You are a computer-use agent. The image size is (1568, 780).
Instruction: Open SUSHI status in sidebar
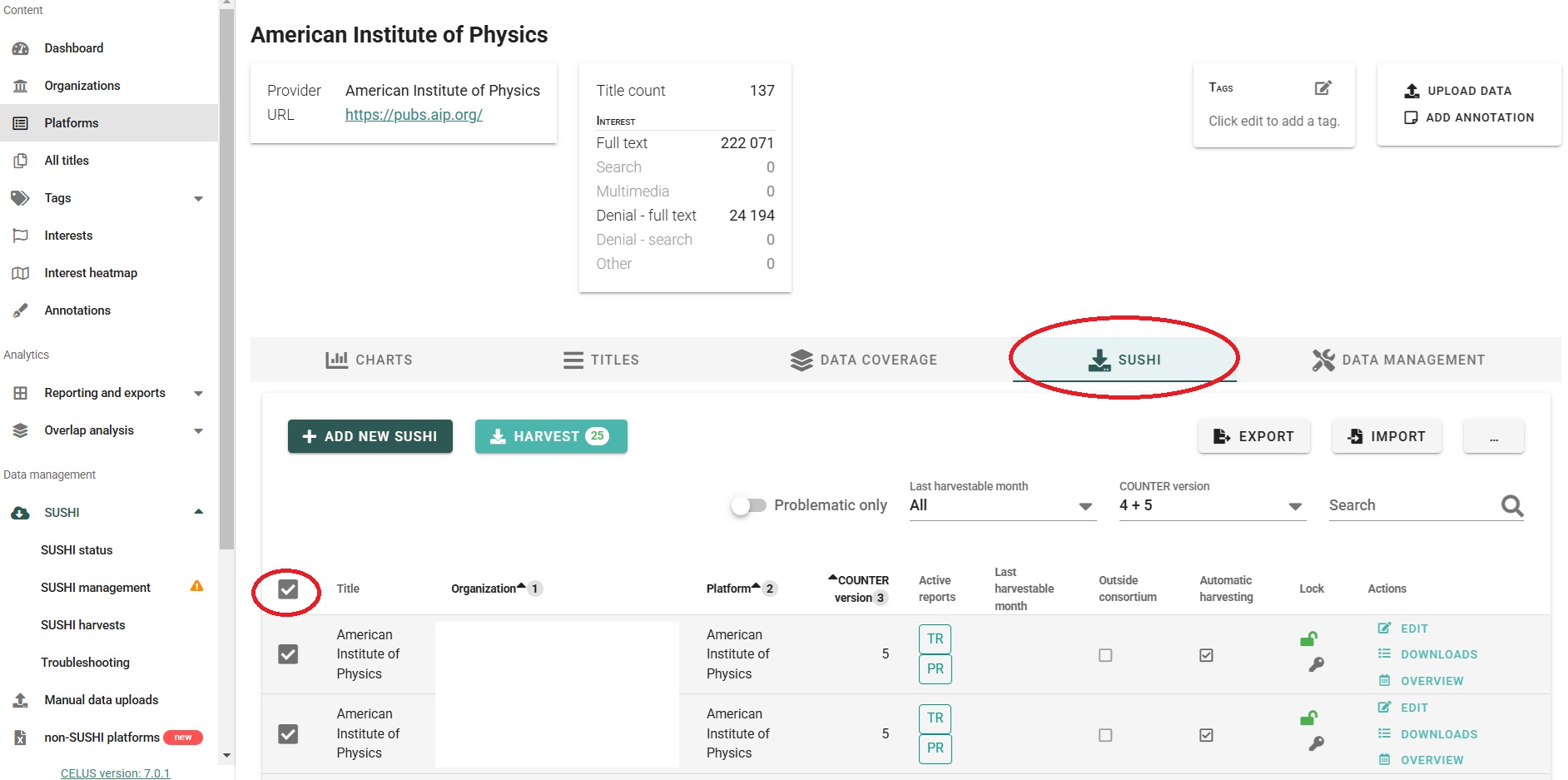click(77, 550)
